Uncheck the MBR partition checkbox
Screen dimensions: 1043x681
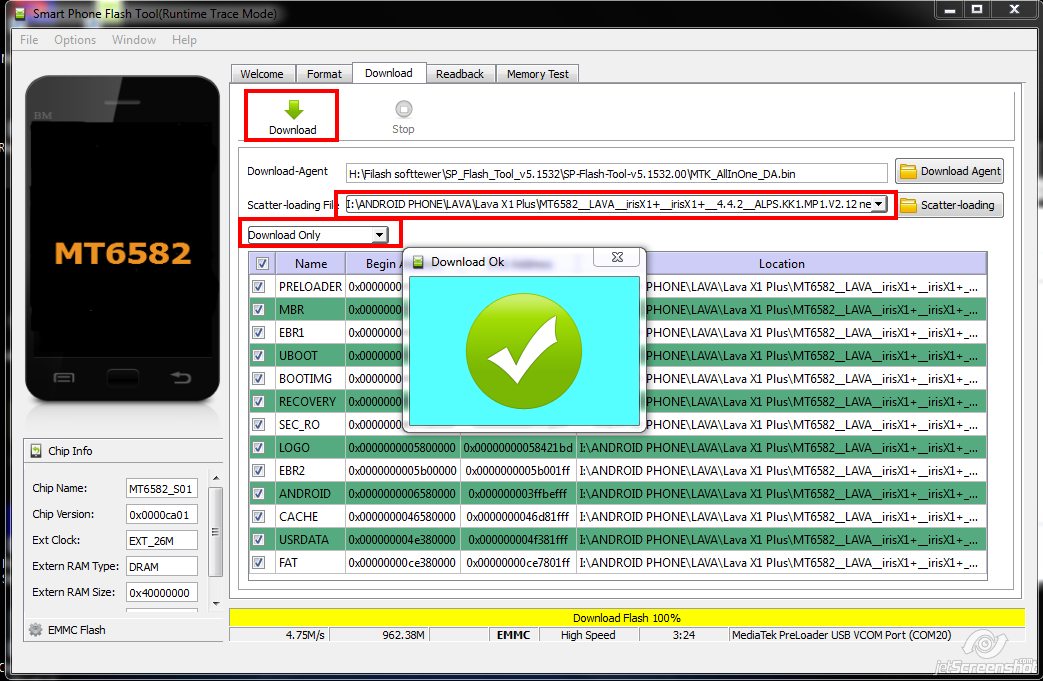coord(259,310)
